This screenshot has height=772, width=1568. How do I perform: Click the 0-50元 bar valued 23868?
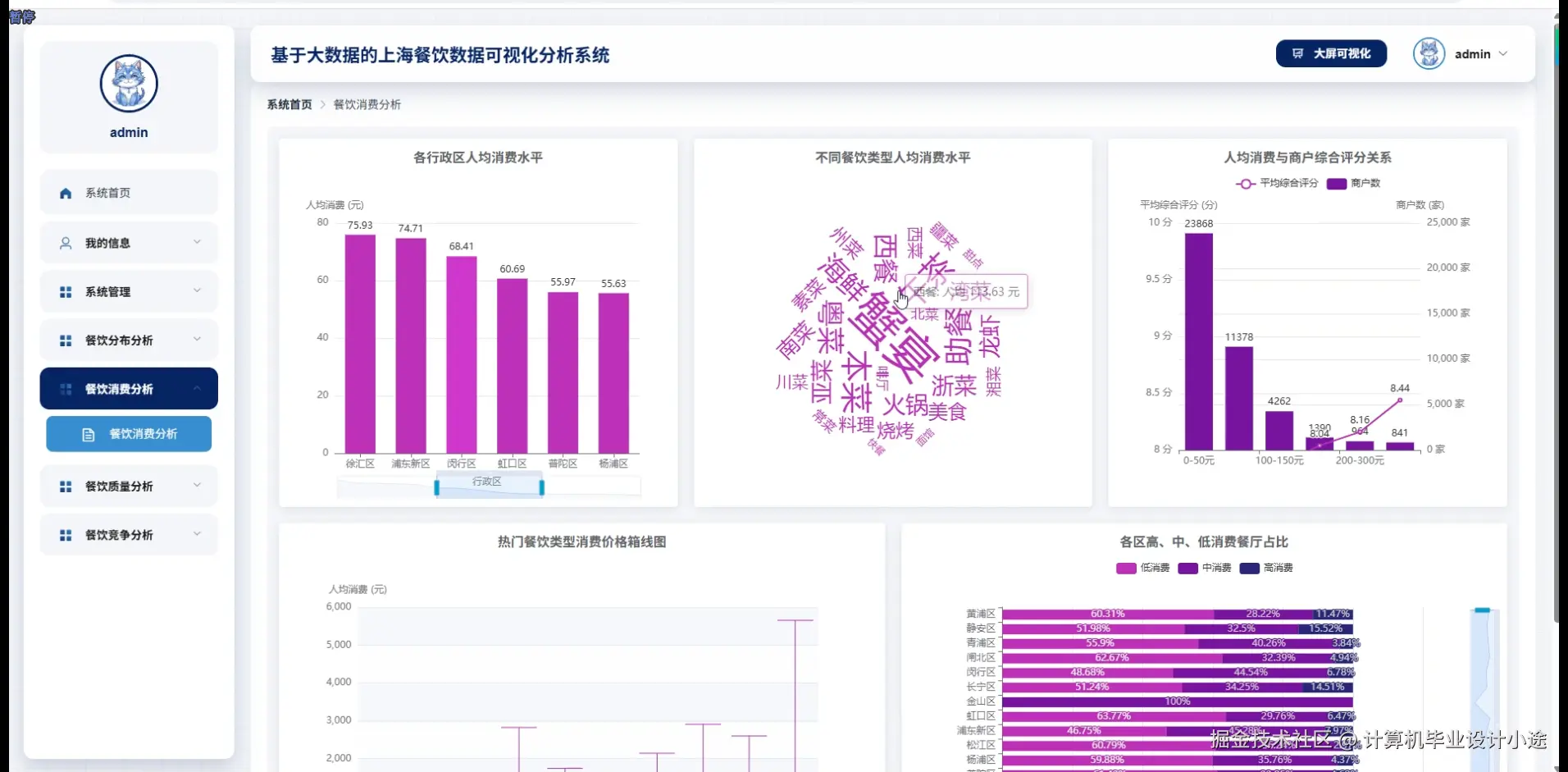pos(1199,341)
